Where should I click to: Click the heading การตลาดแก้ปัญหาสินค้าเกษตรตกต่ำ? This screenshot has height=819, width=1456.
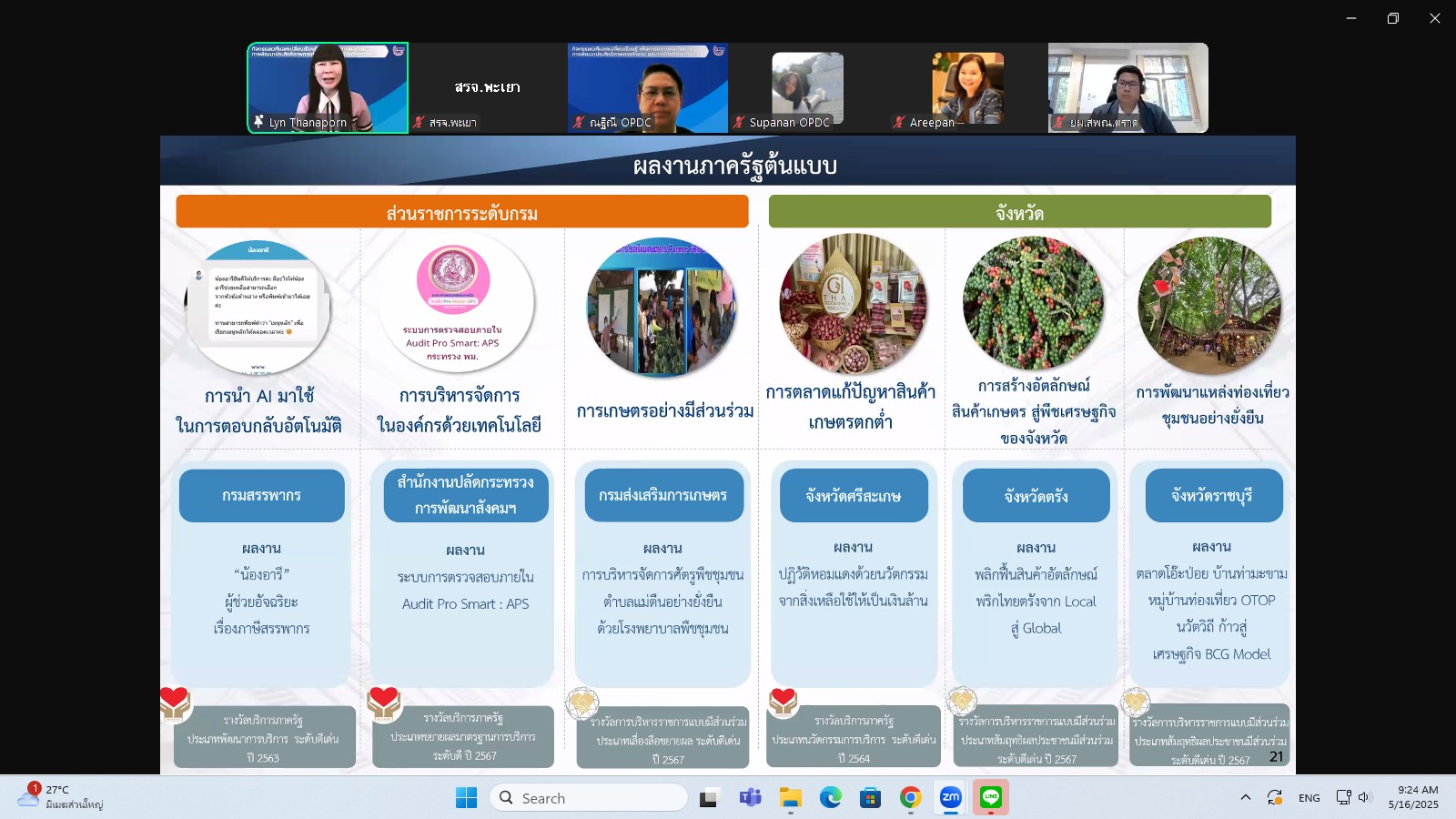point(851,407)
